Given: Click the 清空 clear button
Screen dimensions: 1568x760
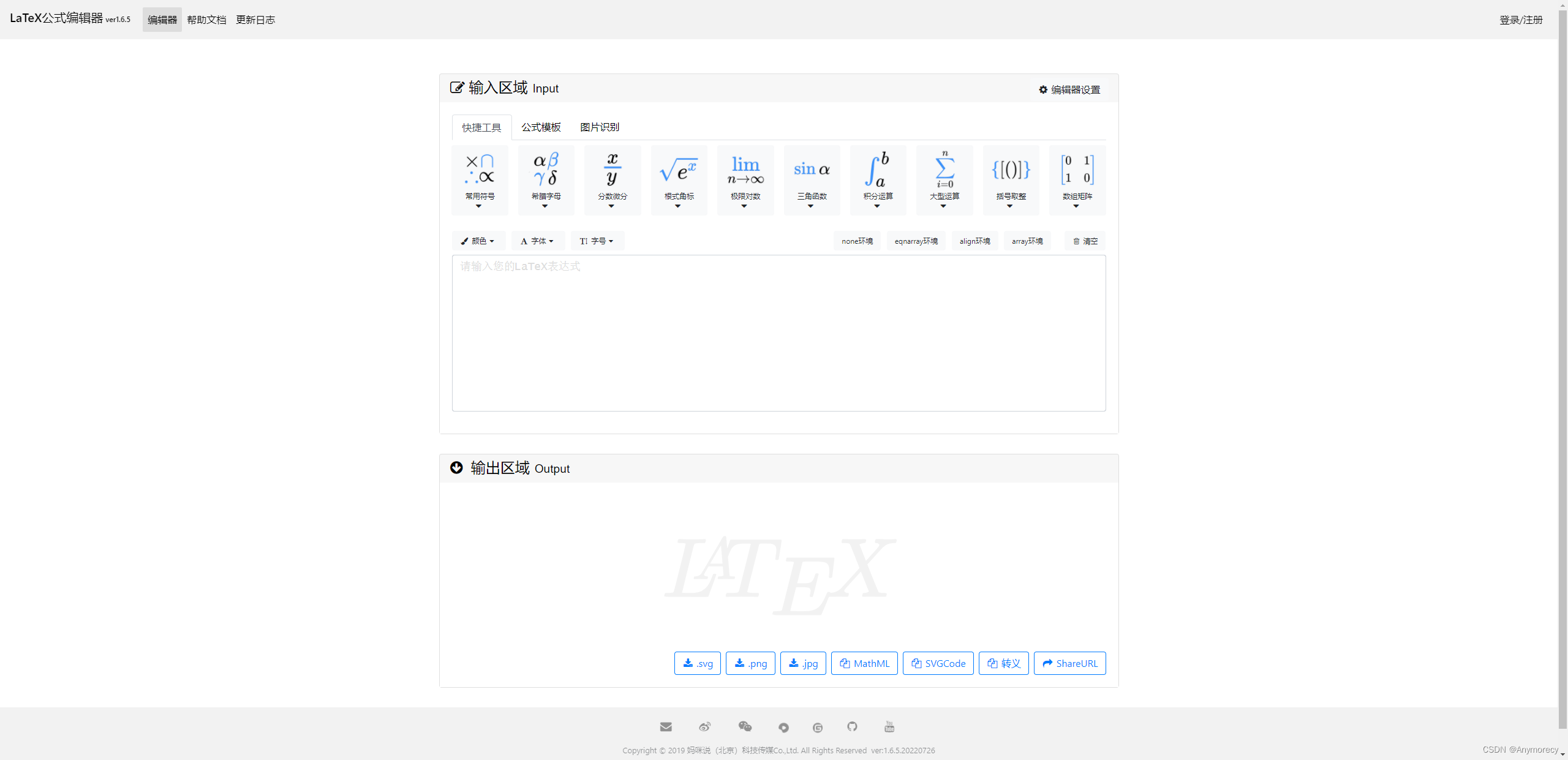Looking at the screenshot, I should tap(1085, 241).
